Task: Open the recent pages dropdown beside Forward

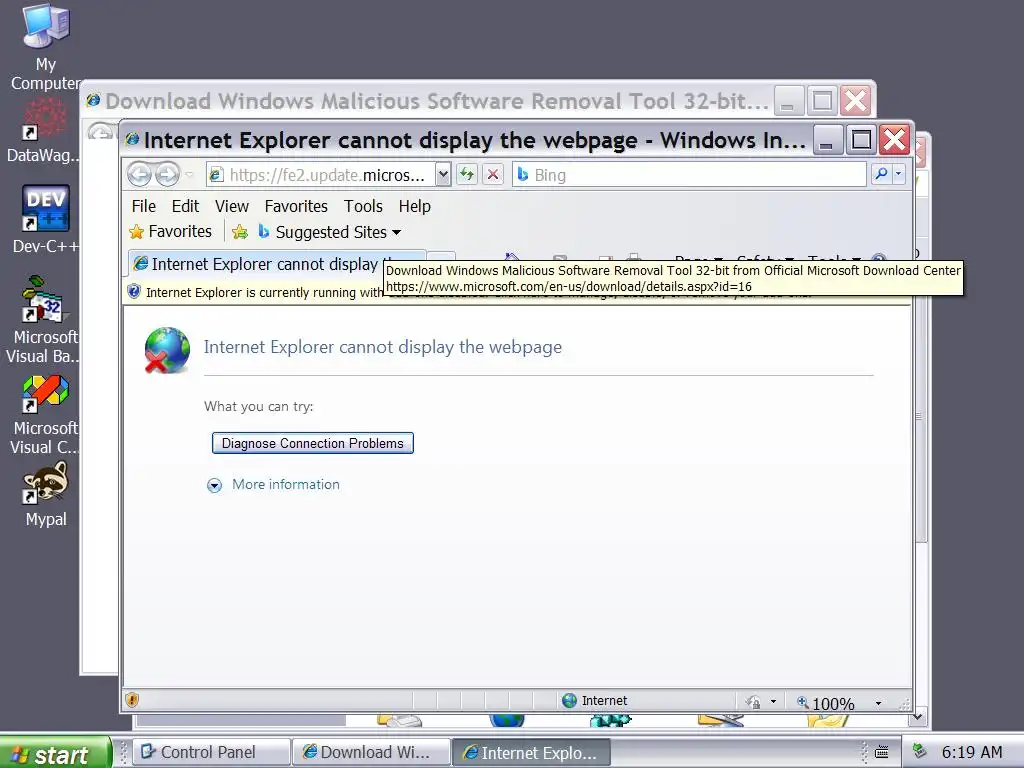Action: click(x=189, y=174)
